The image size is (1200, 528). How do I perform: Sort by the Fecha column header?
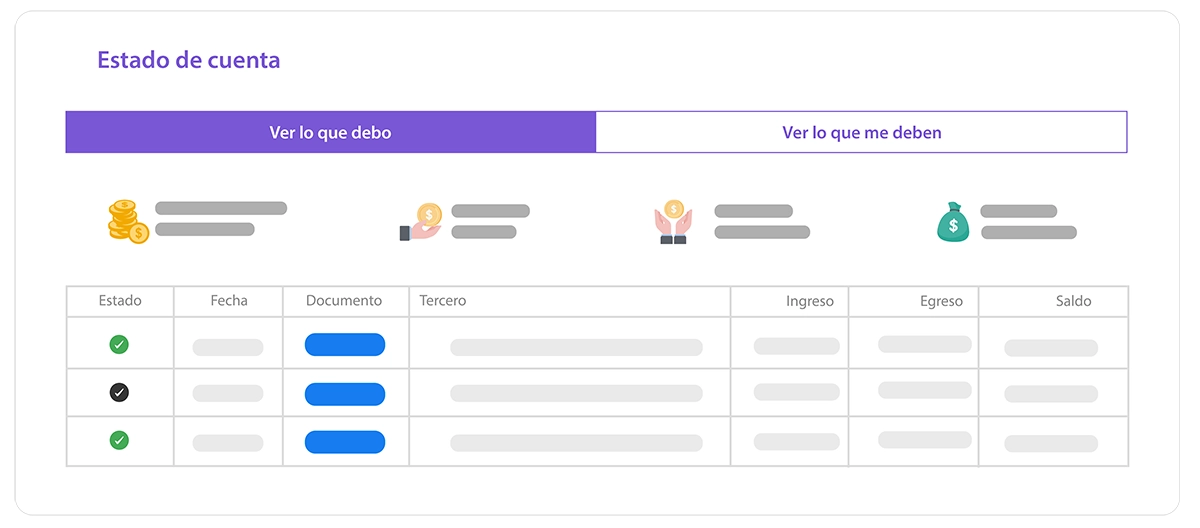click(229, 301)
